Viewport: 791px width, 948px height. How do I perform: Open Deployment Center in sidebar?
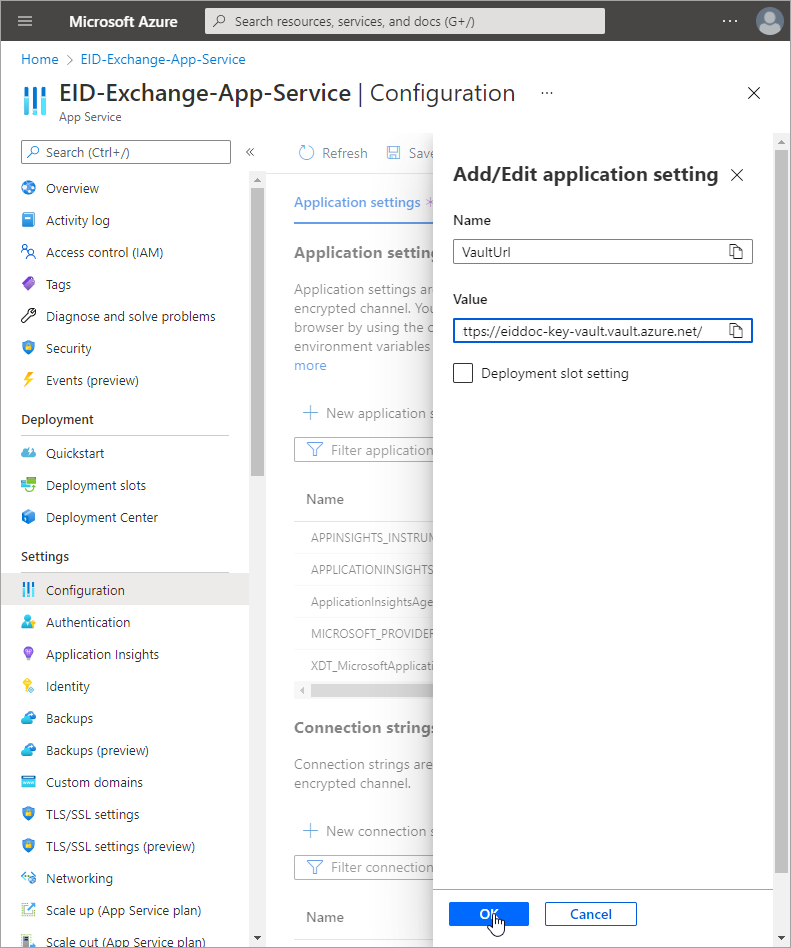(101, 517)
